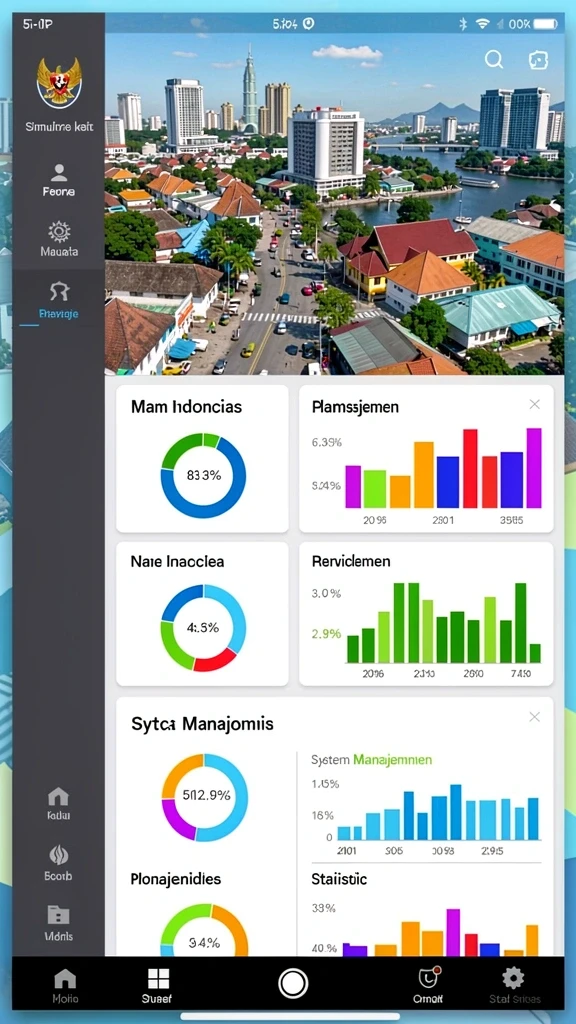The height and width of the screenshot is (1024, 576).
Task: Open the square icon beside search
Action: (x=537, y=59)
